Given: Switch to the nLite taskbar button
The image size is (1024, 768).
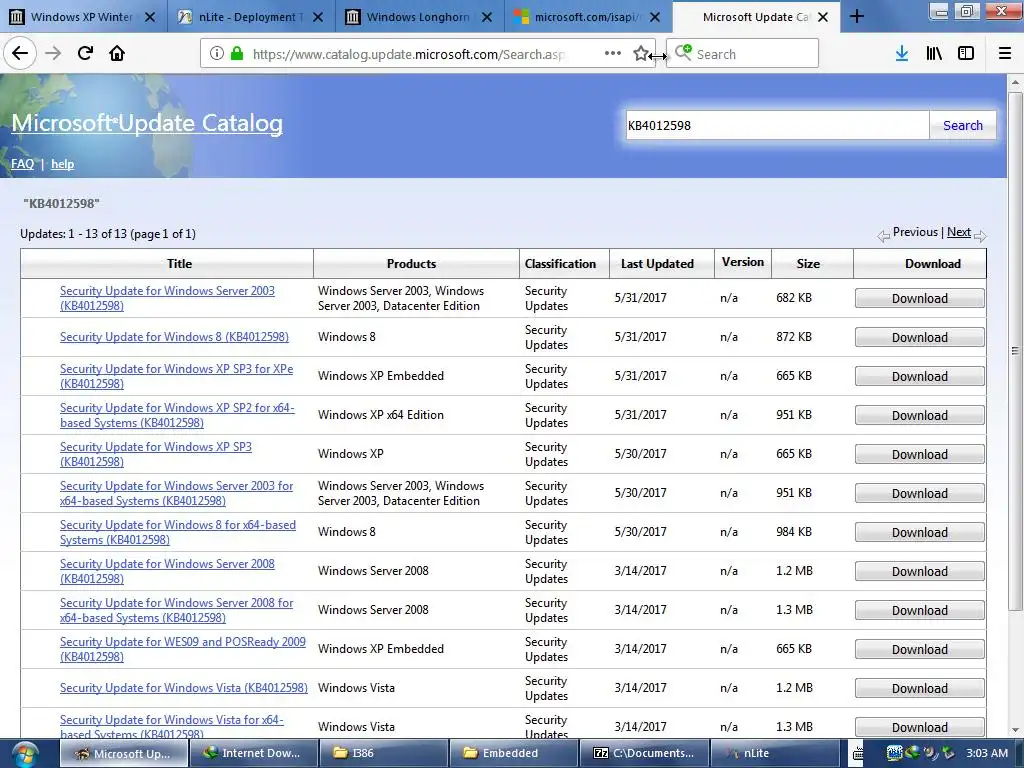Looking at the screenshot, I should pyautogui.click(x=775, y=753).
